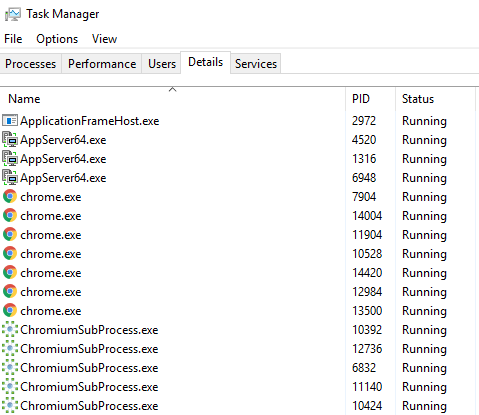This screenshot has height=415, width=479.
Task: Select the chrome.exe row with PID 14004
Action: (x=237, y=216)
